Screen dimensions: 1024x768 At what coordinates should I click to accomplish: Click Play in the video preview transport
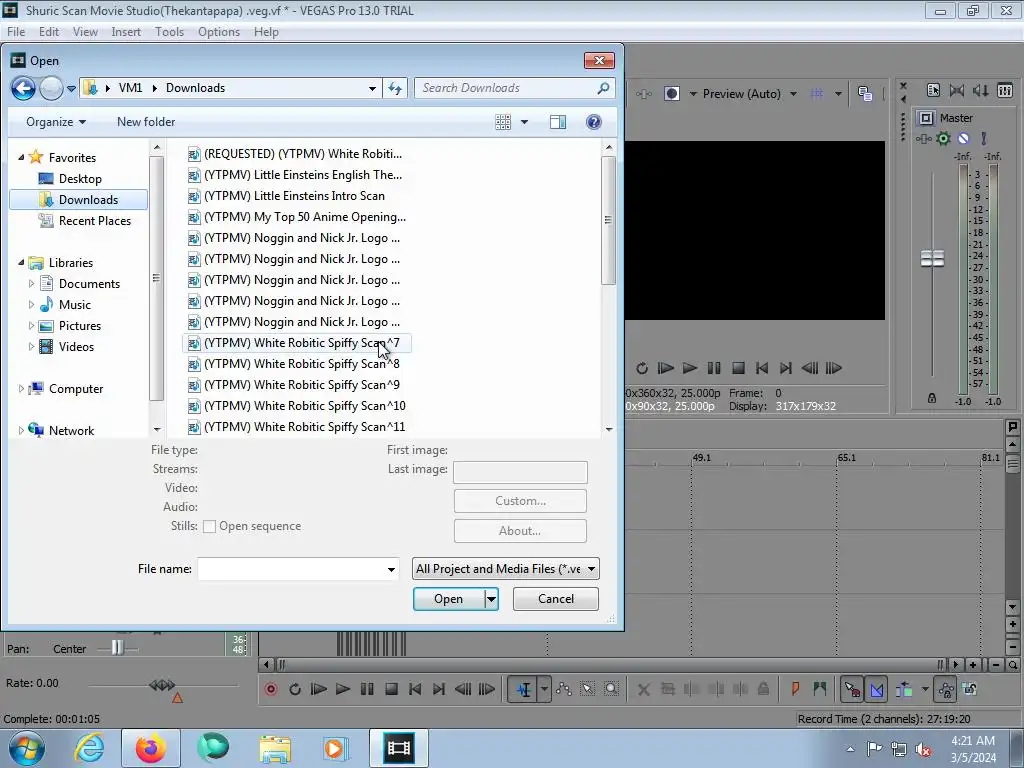coord(690,368)
